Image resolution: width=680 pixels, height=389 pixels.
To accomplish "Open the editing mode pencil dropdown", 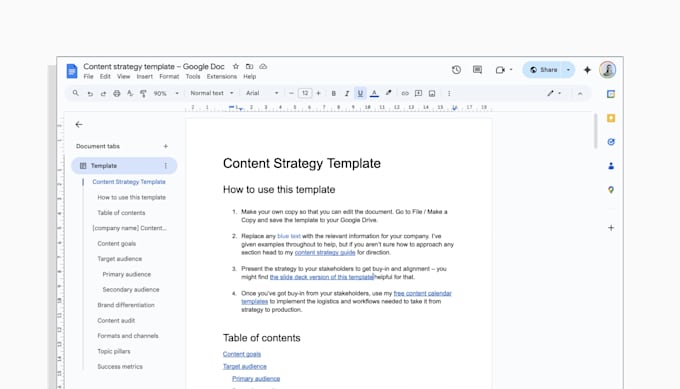I will [554, 93].
